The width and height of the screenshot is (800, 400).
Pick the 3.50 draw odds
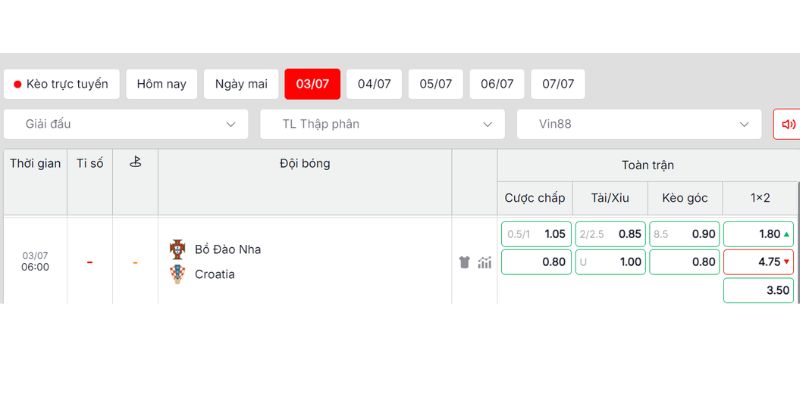coord(759,290)
